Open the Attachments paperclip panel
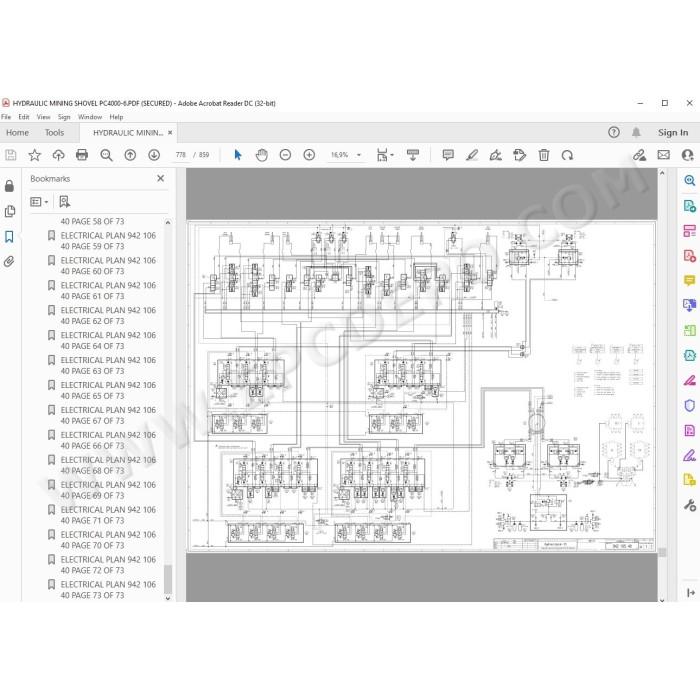The width and height of the screenshot is (700, 700). (9, 261)
